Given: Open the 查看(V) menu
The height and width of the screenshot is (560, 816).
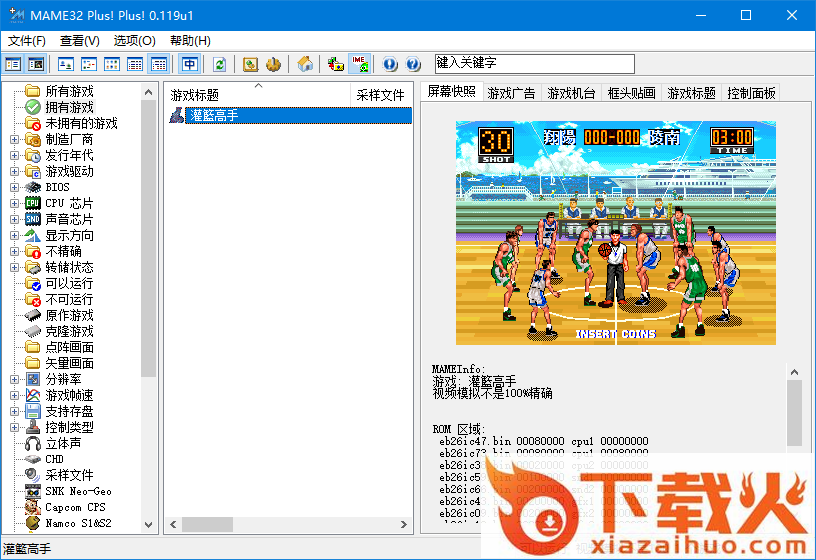Looking at the screenshot, I should click(x=80, y=41).
